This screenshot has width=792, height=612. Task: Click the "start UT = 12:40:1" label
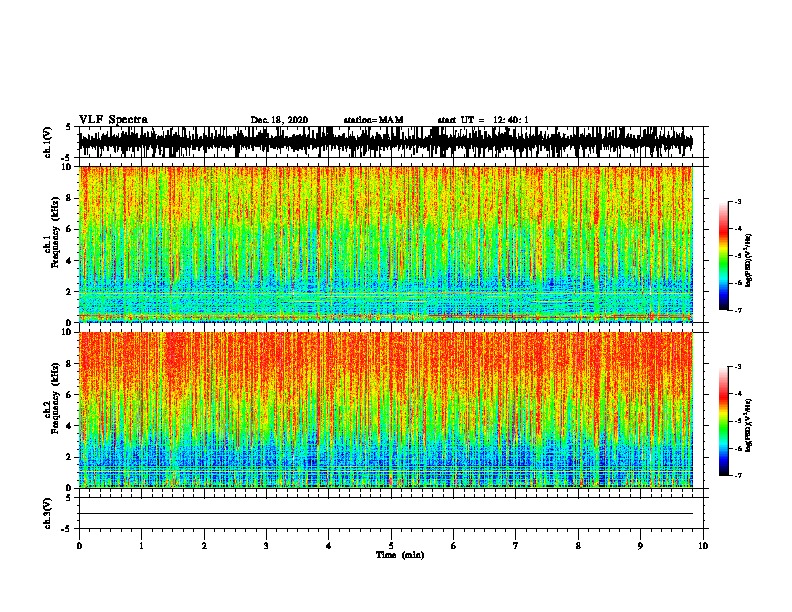(x=483, y=120)
